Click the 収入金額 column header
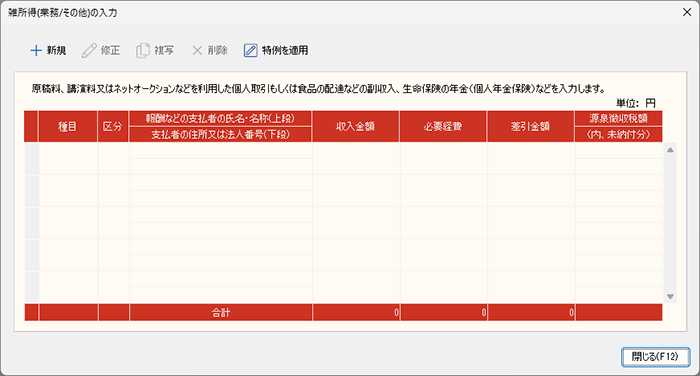This screenshot has width=700, height=376. (355, 126)
